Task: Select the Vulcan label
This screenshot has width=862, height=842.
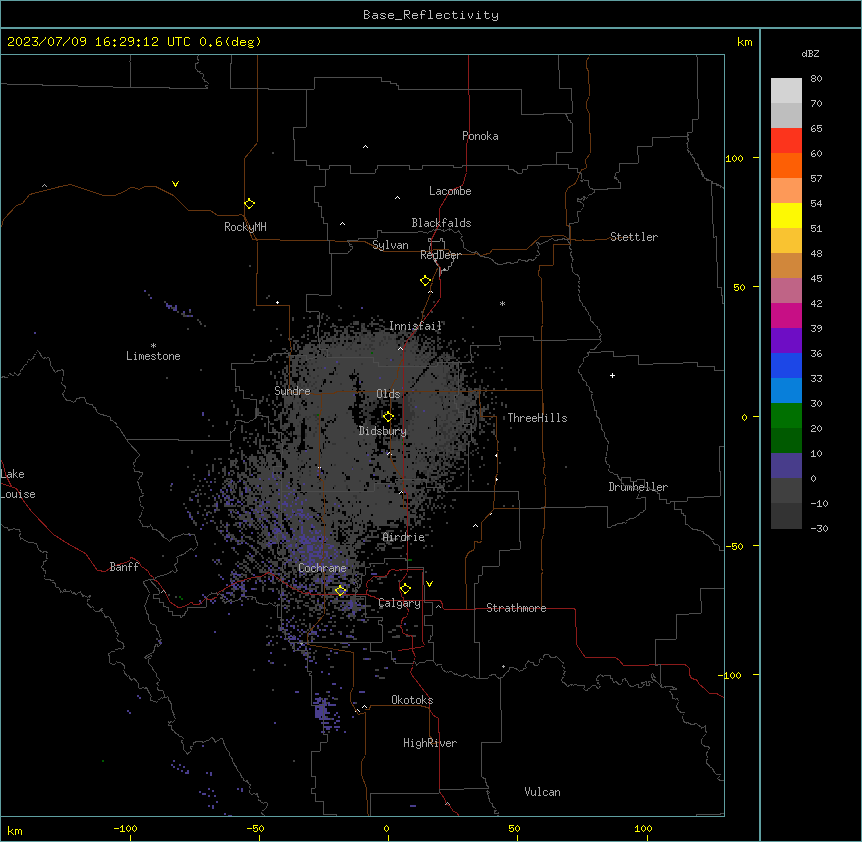Action: (542, 792)
